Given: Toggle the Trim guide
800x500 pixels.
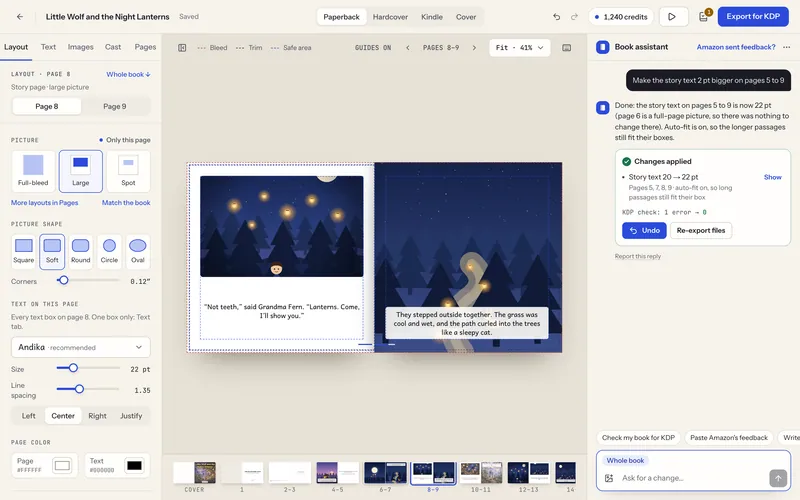Looking at the screenshot, I should 249,47.
